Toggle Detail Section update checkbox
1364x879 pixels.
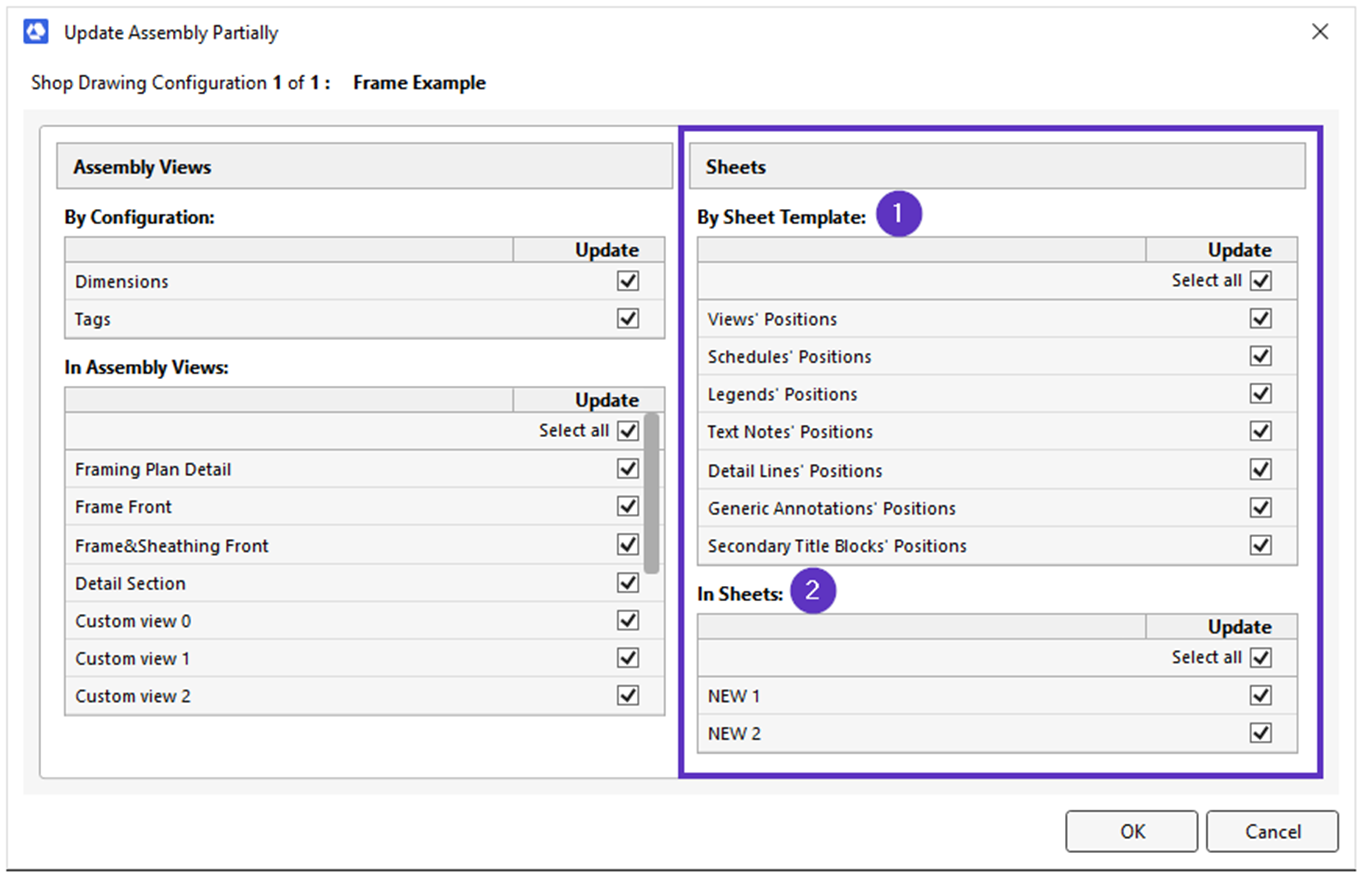coord(628,583)
